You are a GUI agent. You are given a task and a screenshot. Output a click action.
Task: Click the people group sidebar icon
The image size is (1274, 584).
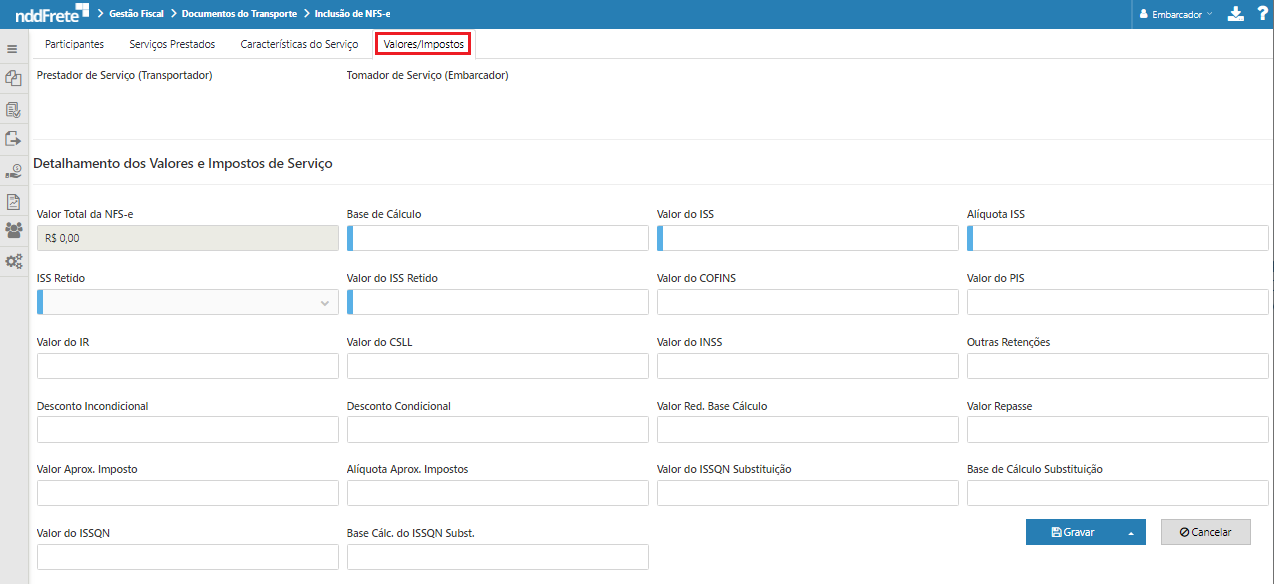click(x=13, y=230)
